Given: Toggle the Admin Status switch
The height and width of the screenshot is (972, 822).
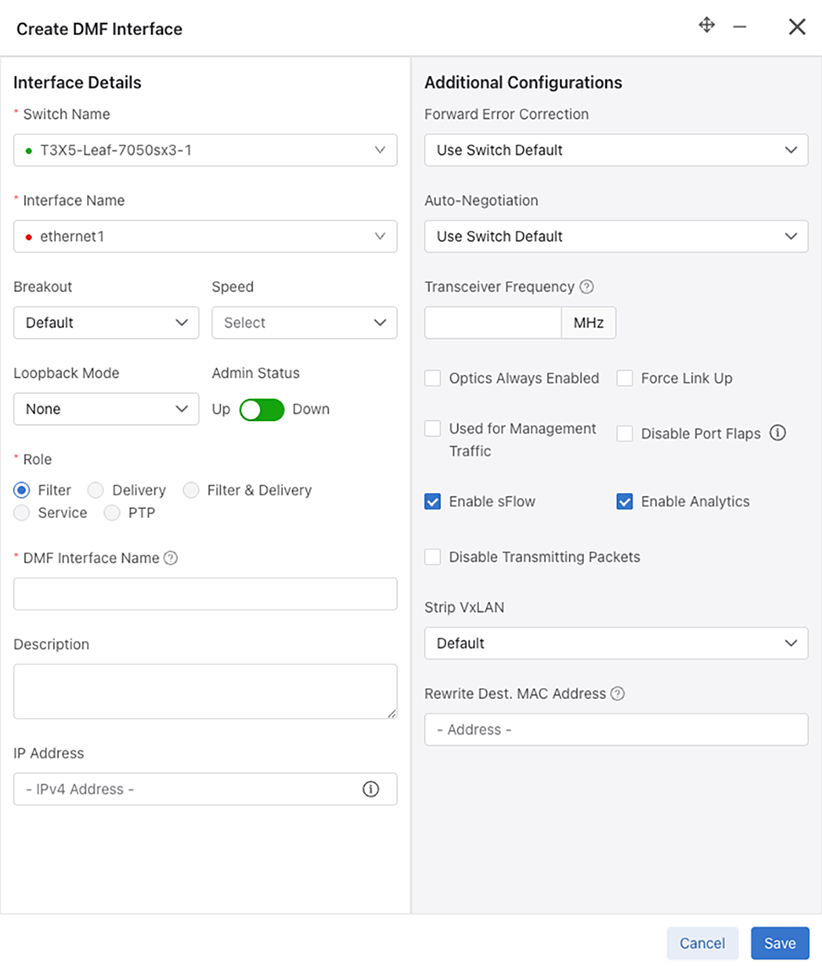Looking at the screenshot, I should (x=262, y=409).
